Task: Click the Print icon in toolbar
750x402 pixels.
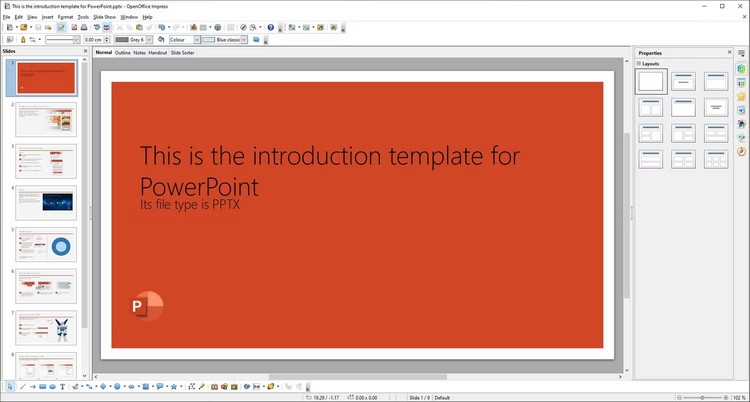Action: (x=84, y=27)
